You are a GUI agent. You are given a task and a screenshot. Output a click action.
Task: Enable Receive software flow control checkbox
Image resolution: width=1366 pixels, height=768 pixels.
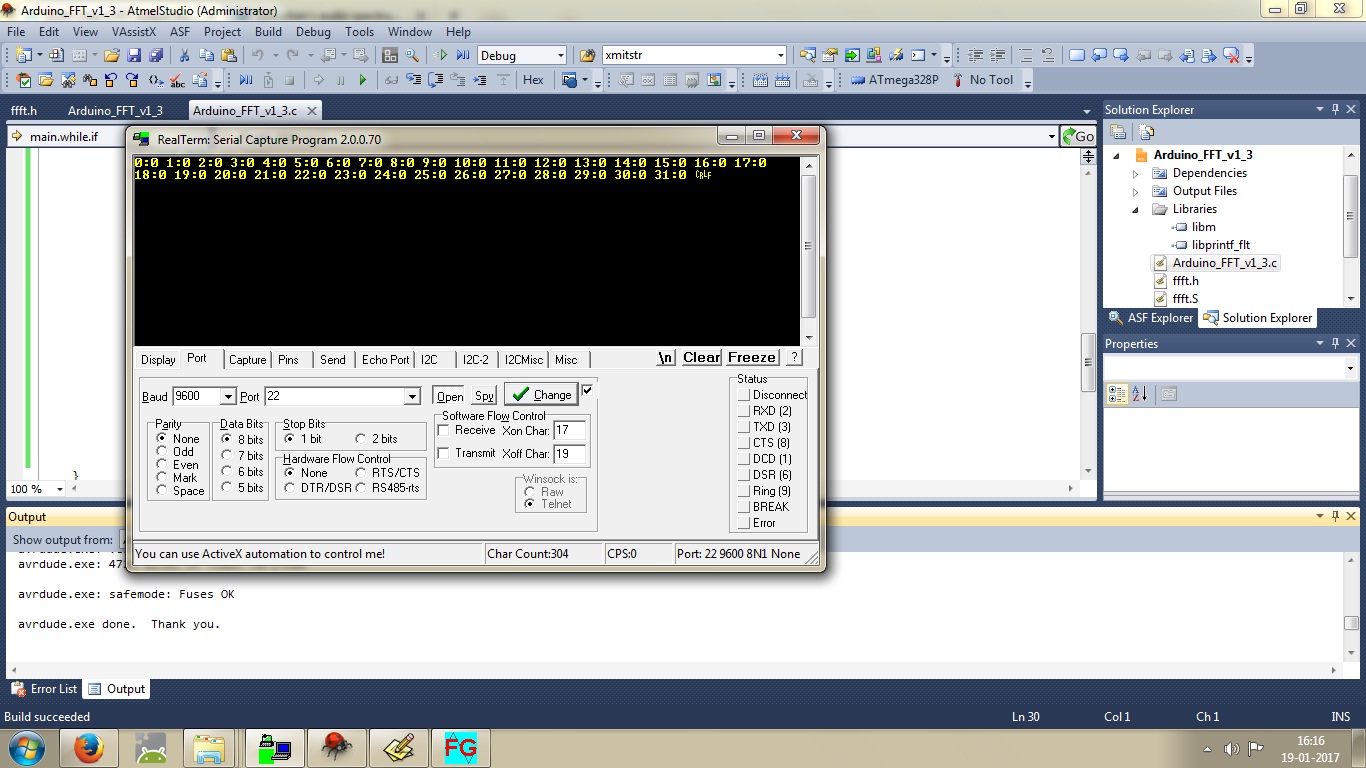tap(444, 430)
